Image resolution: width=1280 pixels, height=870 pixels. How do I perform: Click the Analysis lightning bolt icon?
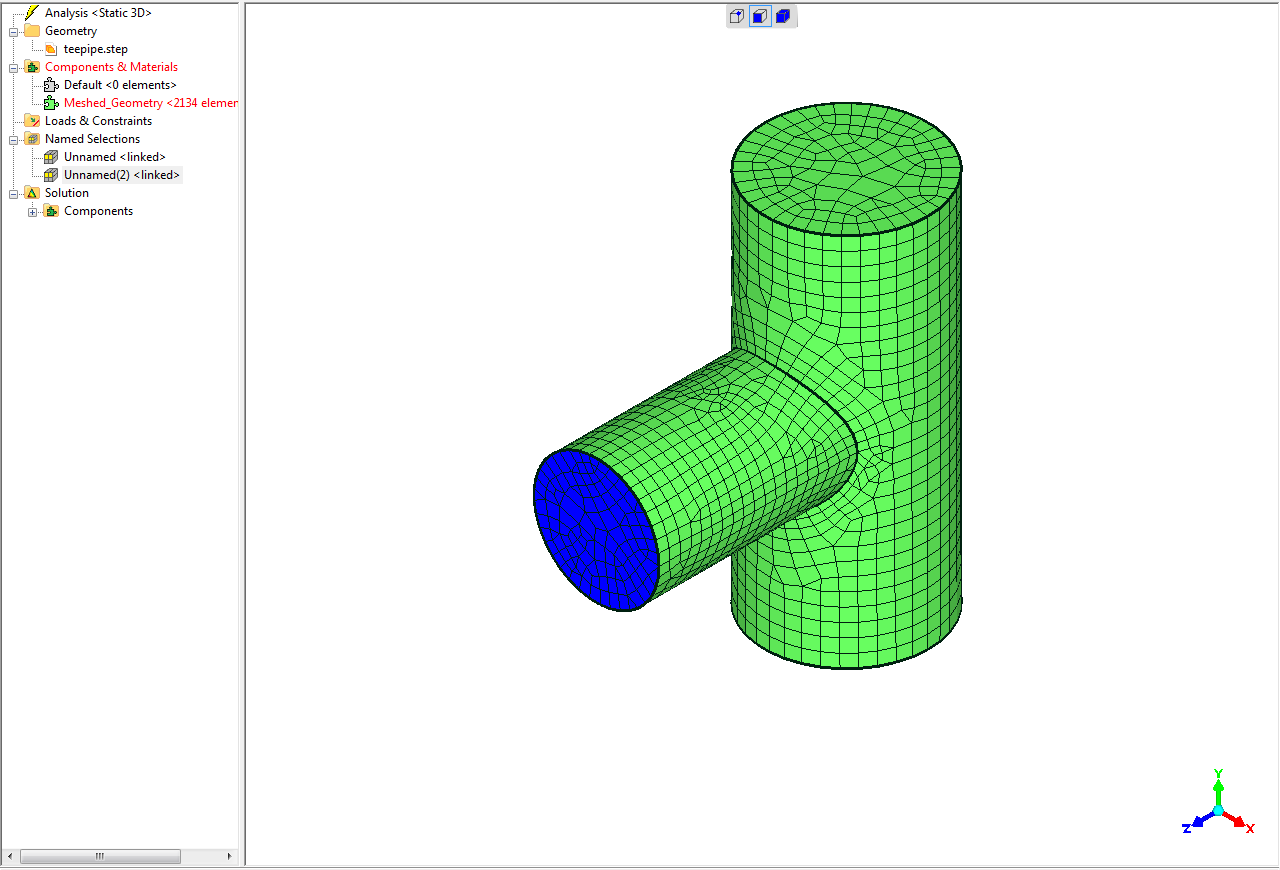click(32, 13)
